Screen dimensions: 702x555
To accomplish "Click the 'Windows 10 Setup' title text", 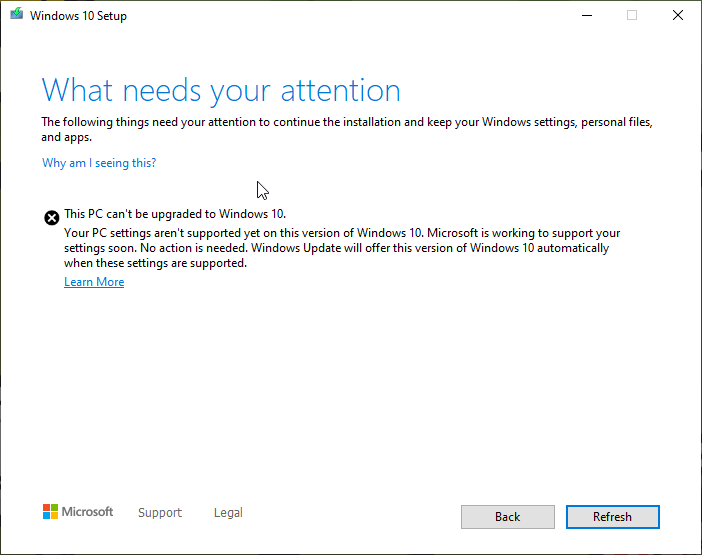I will click(x=78, y=16).
